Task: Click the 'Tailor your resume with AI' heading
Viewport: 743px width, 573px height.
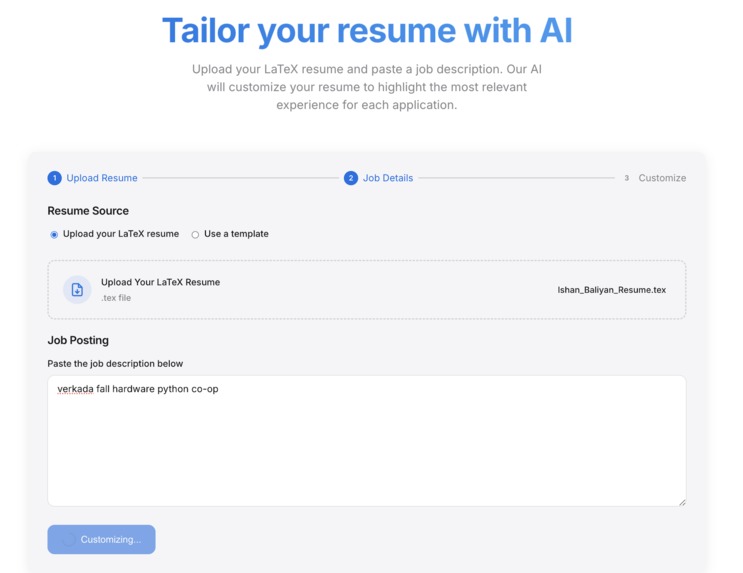Action: pyautogui.click(x=367, y=31)
